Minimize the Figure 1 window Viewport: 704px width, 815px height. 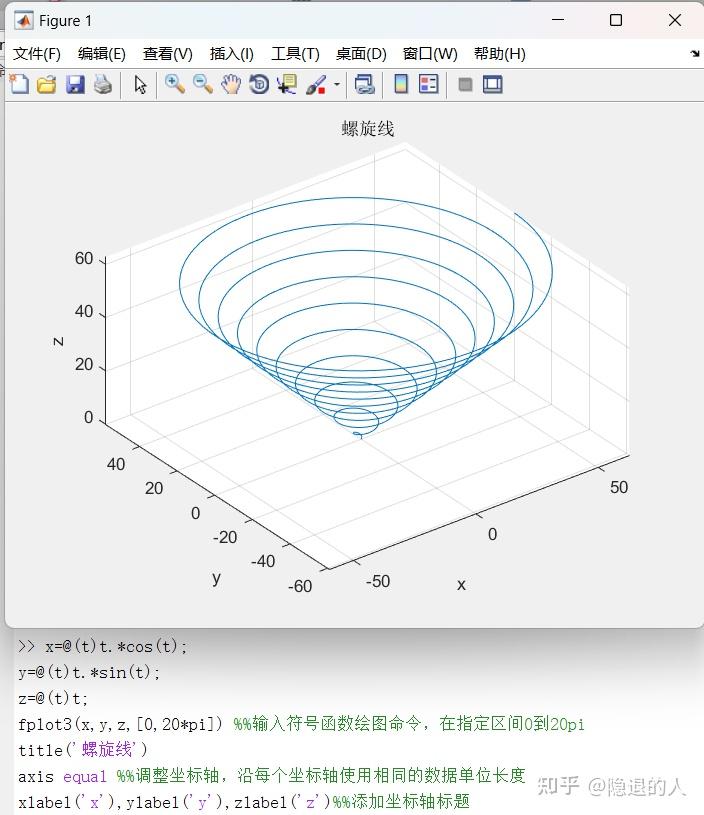pos(558,20)
